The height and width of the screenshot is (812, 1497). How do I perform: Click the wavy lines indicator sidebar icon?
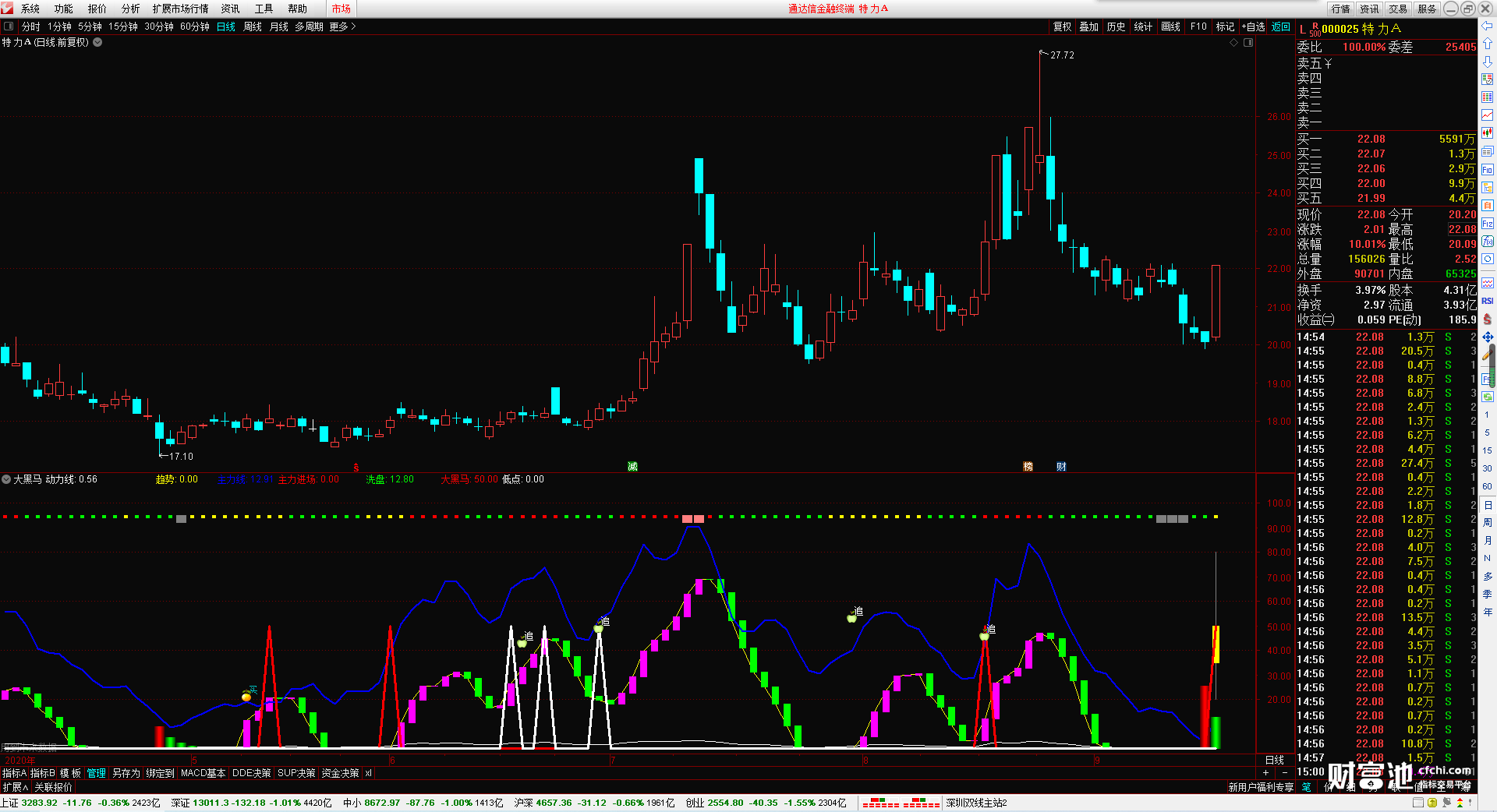tap(1488, 283)
